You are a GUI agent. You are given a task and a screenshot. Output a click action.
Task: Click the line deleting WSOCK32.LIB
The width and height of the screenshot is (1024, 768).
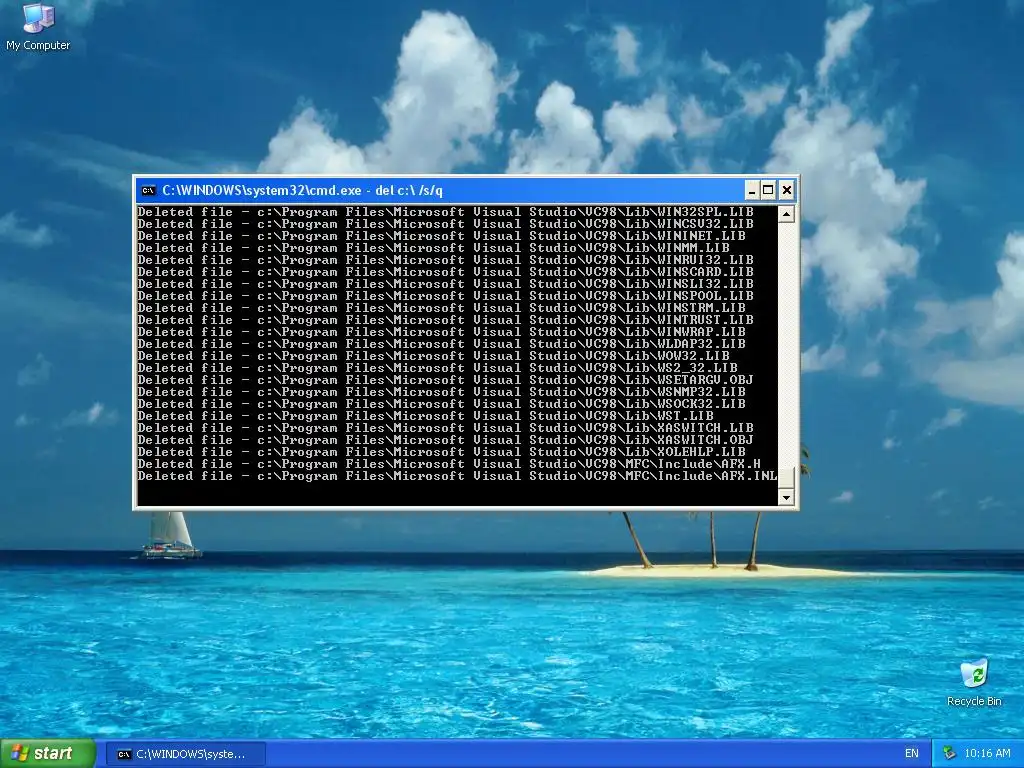pyautogui.click(x=441, y=404)
